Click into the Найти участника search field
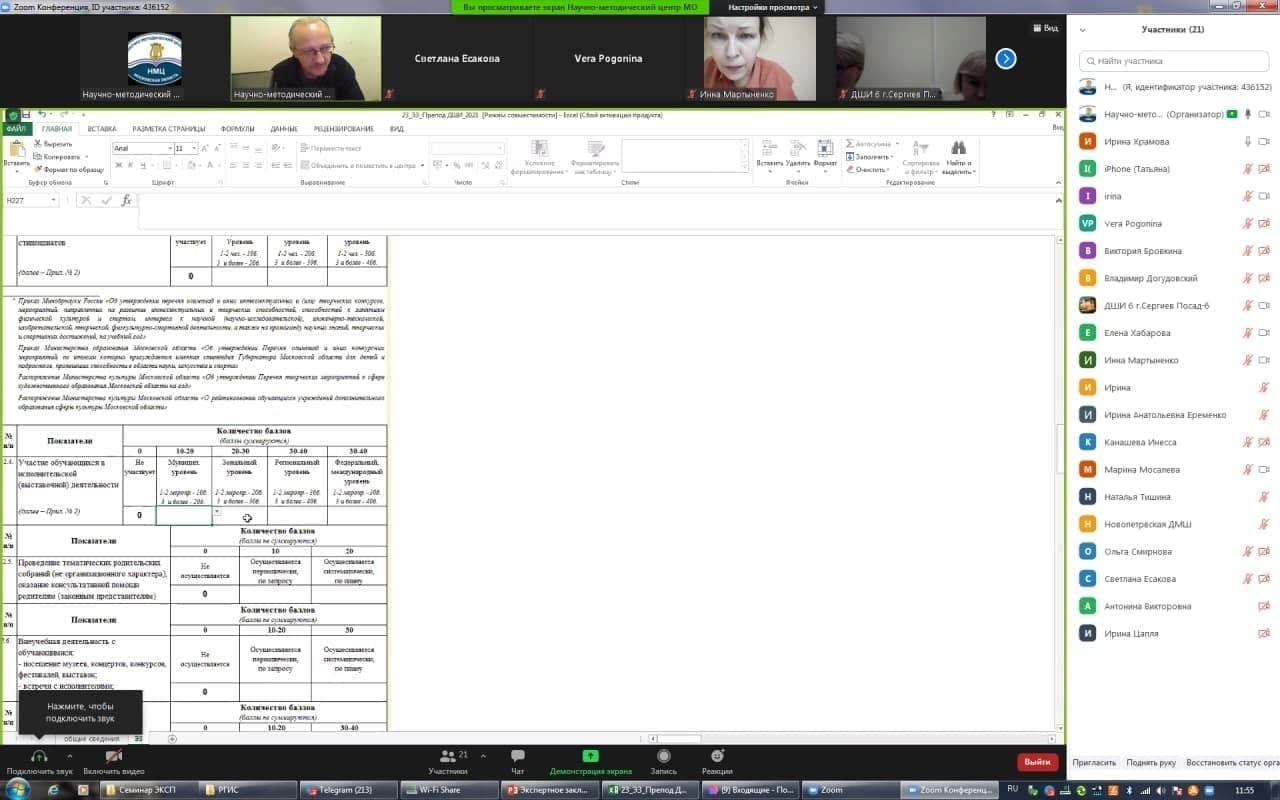 (1175, 61)
